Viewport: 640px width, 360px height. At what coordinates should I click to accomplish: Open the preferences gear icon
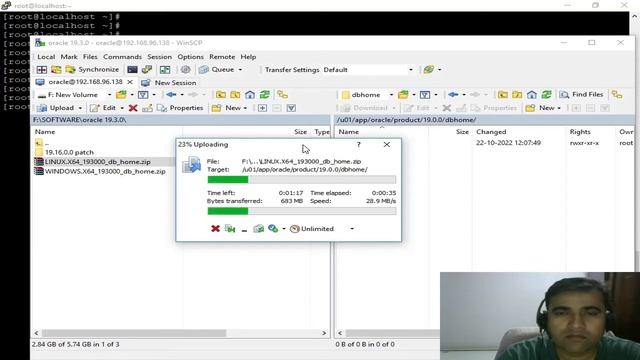coord(185,70)
